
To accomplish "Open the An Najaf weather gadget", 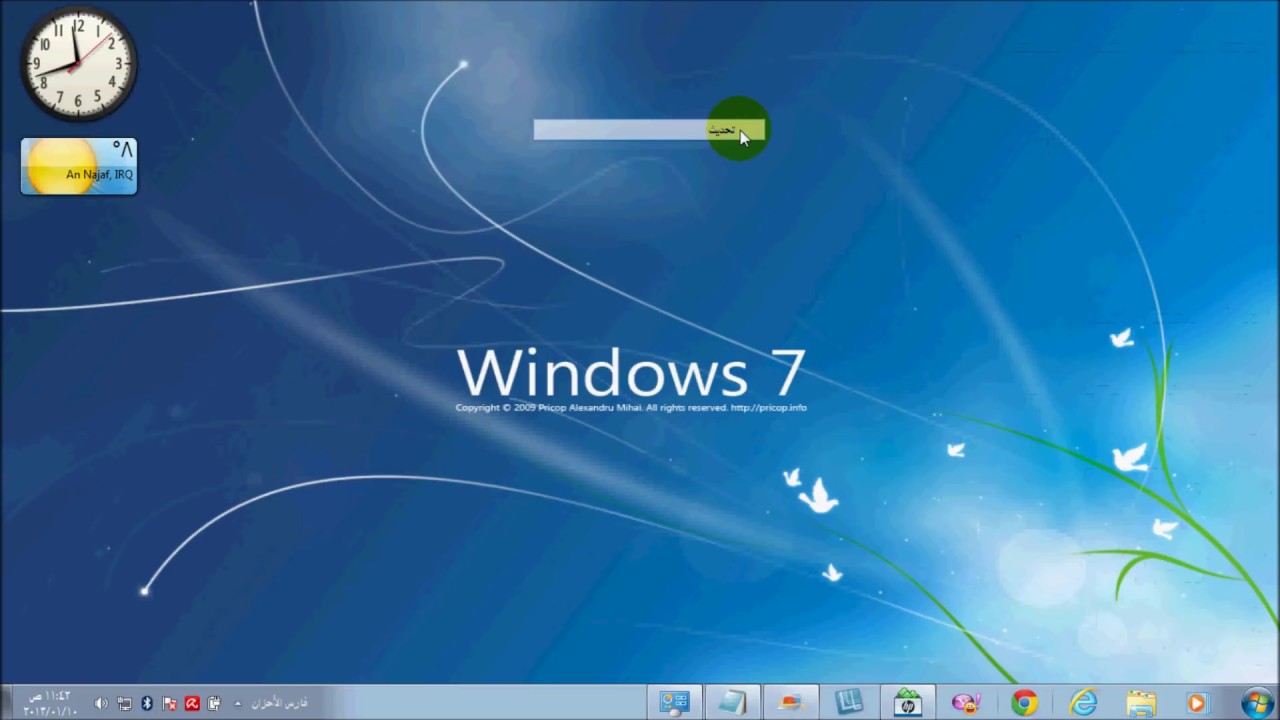I will pyautogui.click(x=78, y=166).
